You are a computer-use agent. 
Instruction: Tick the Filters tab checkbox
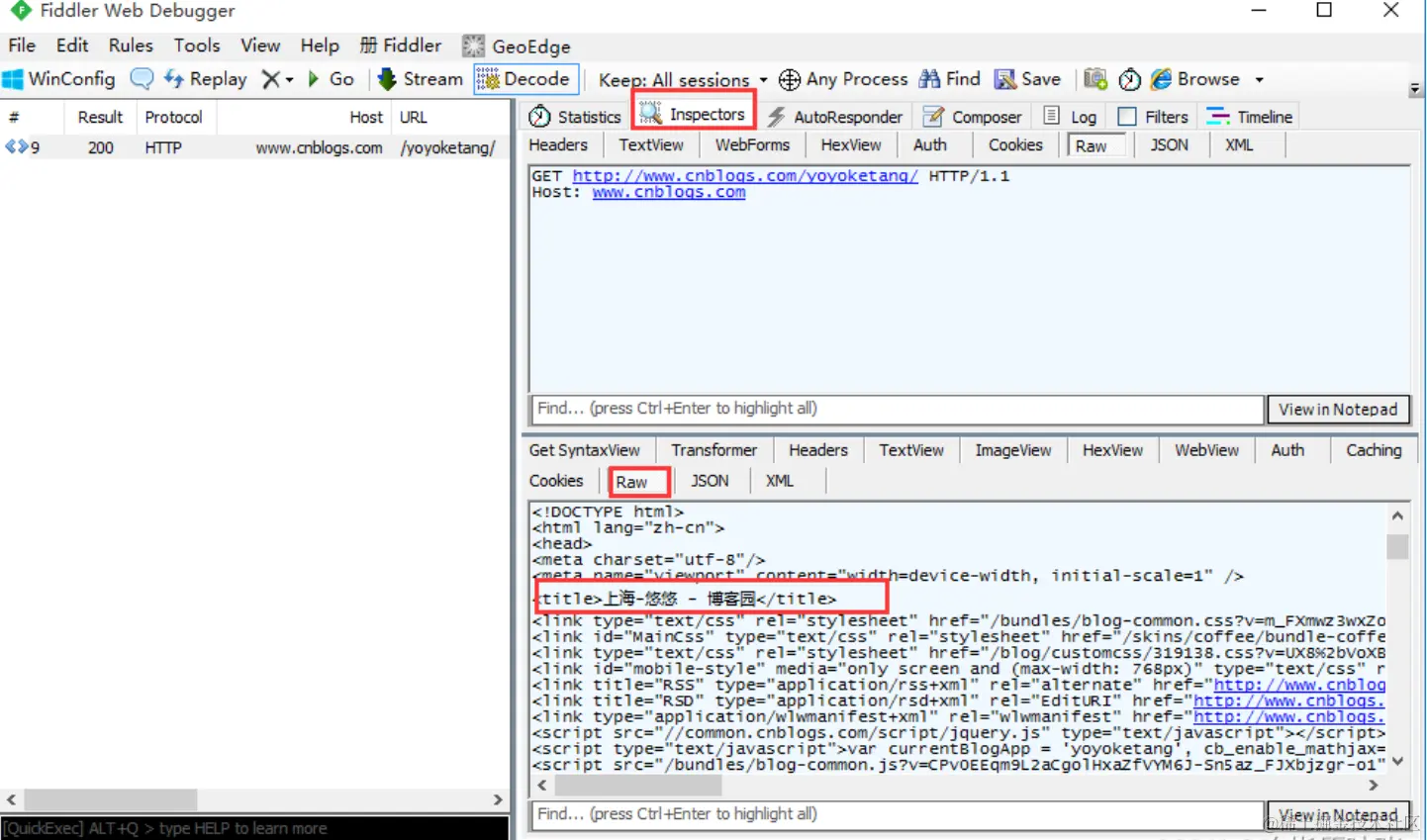[x=1127, y=117]
